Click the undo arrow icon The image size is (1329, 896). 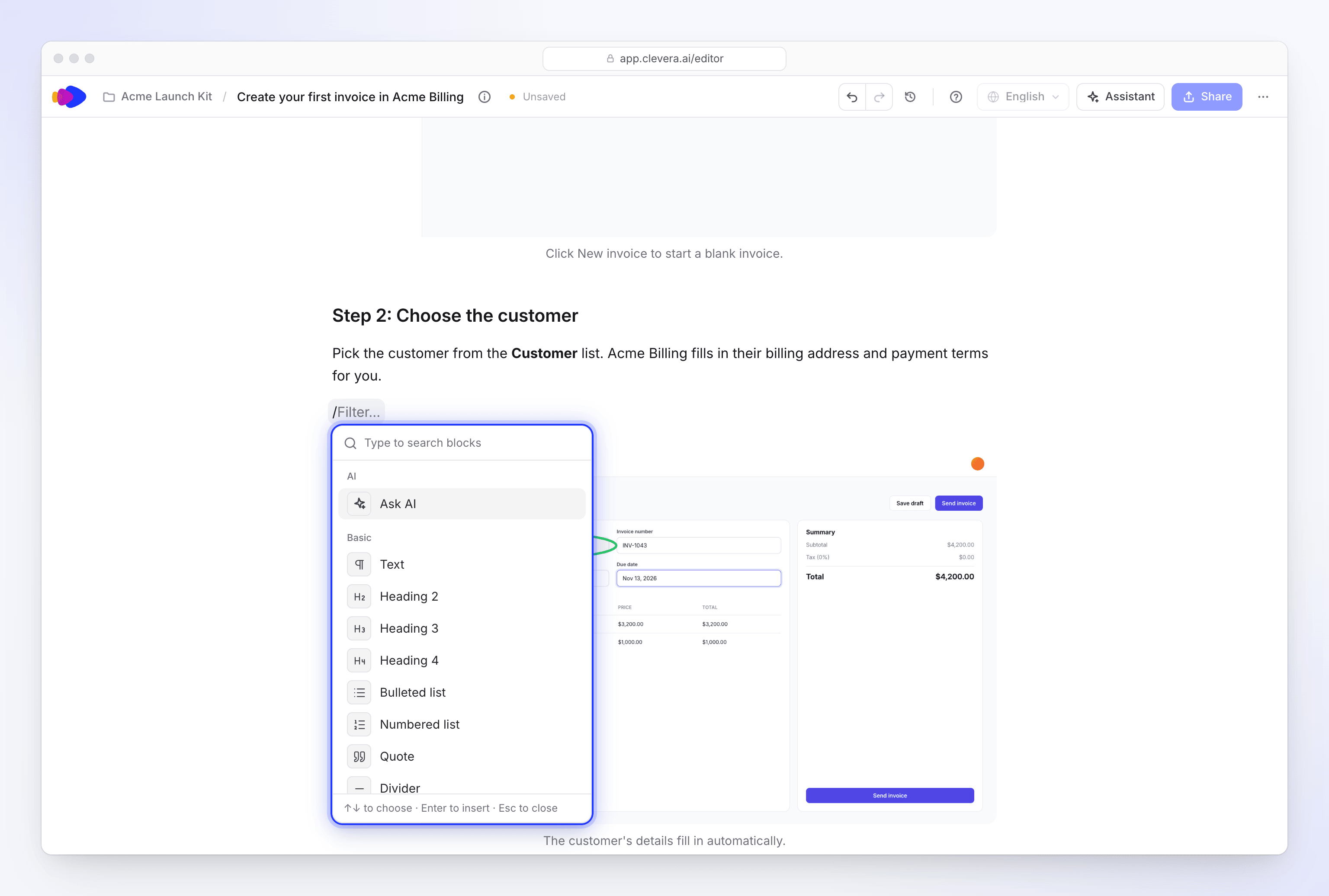pos(852,96)
